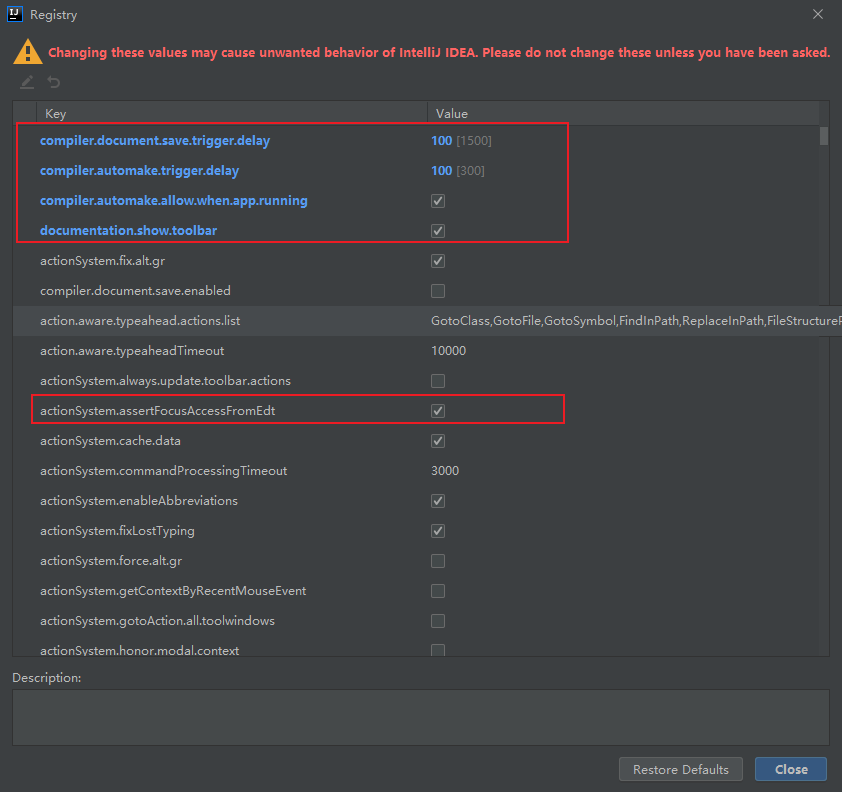Screen dimensions: 842x792
Task: Click the Value column header
Action: click(x=452, y=114)
